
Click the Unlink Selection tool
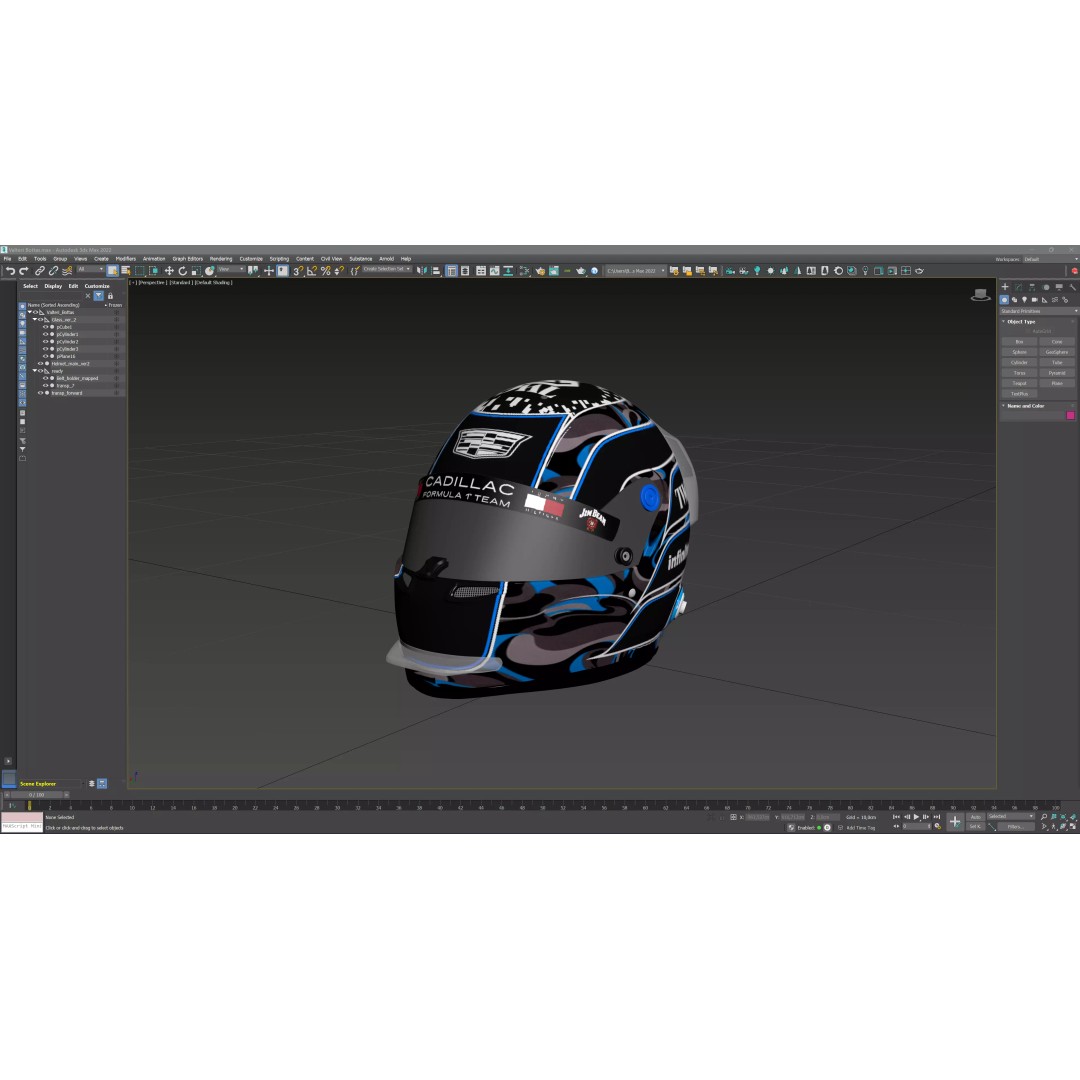(x=53, y=271)
